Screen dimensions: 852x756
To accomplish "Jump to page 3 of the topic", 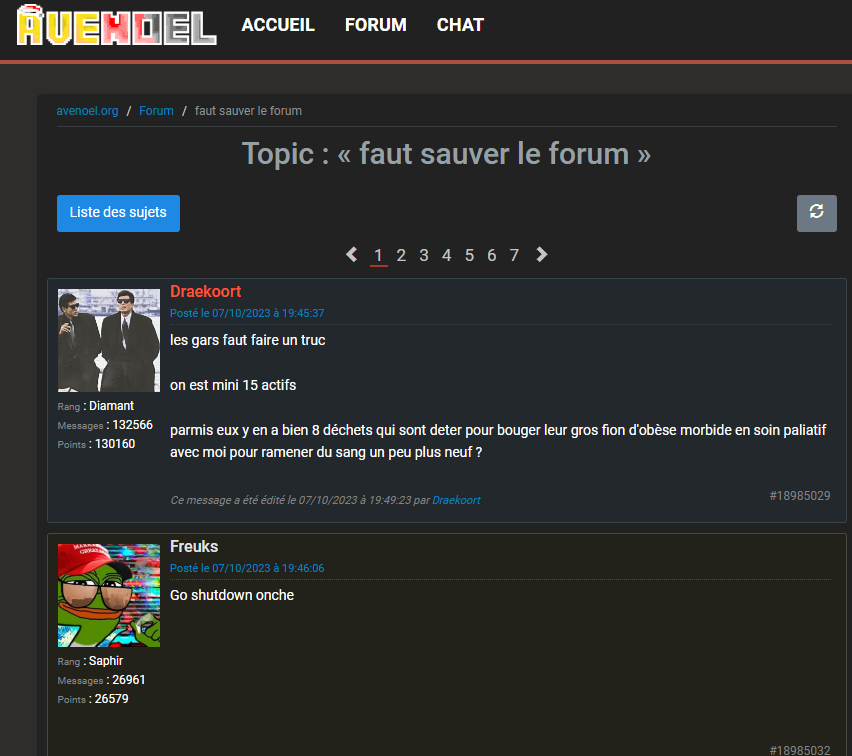I will click(x=424, y=255).
